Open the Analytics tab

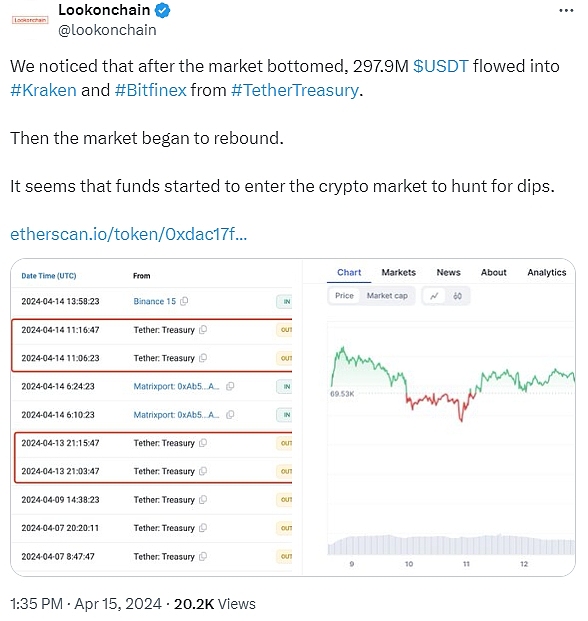tap(546, 272)
